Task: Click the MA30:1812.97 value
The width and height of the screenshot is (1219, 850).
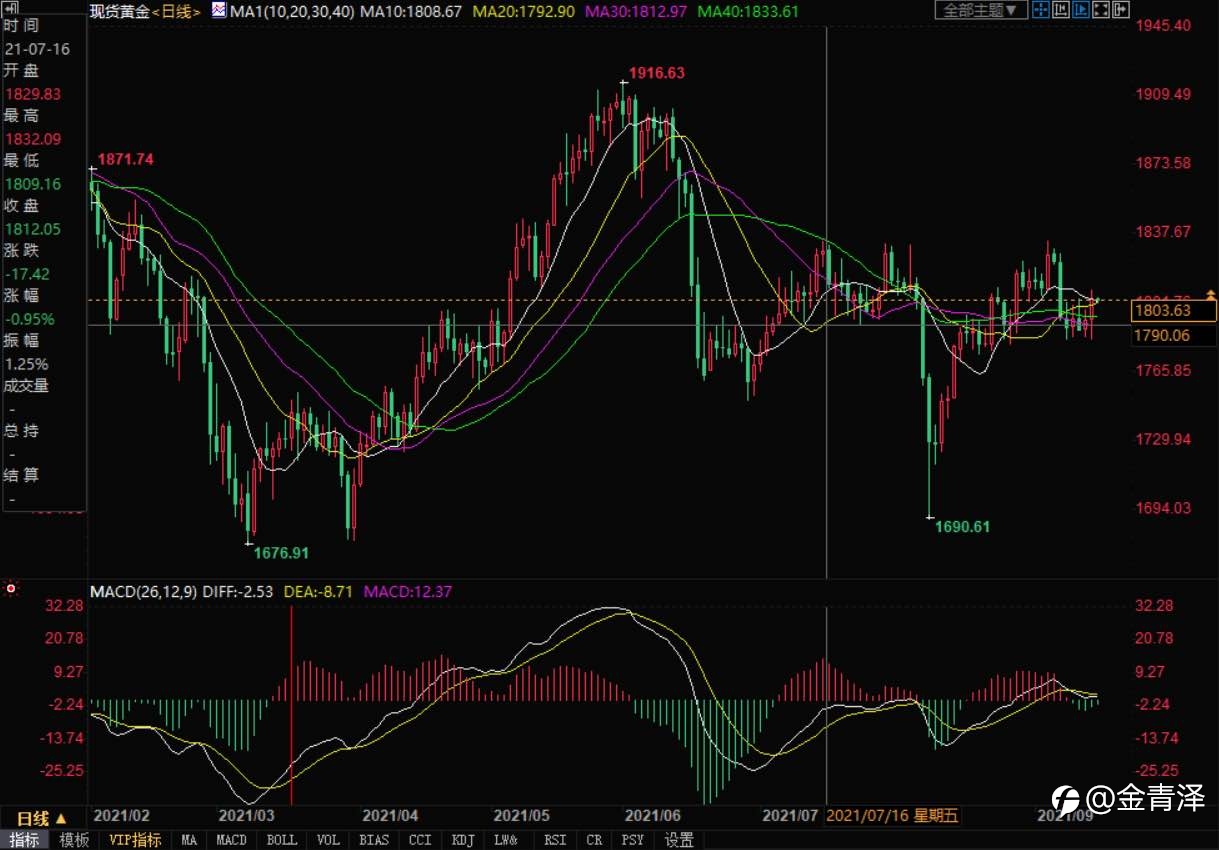Action: point(635,11)
